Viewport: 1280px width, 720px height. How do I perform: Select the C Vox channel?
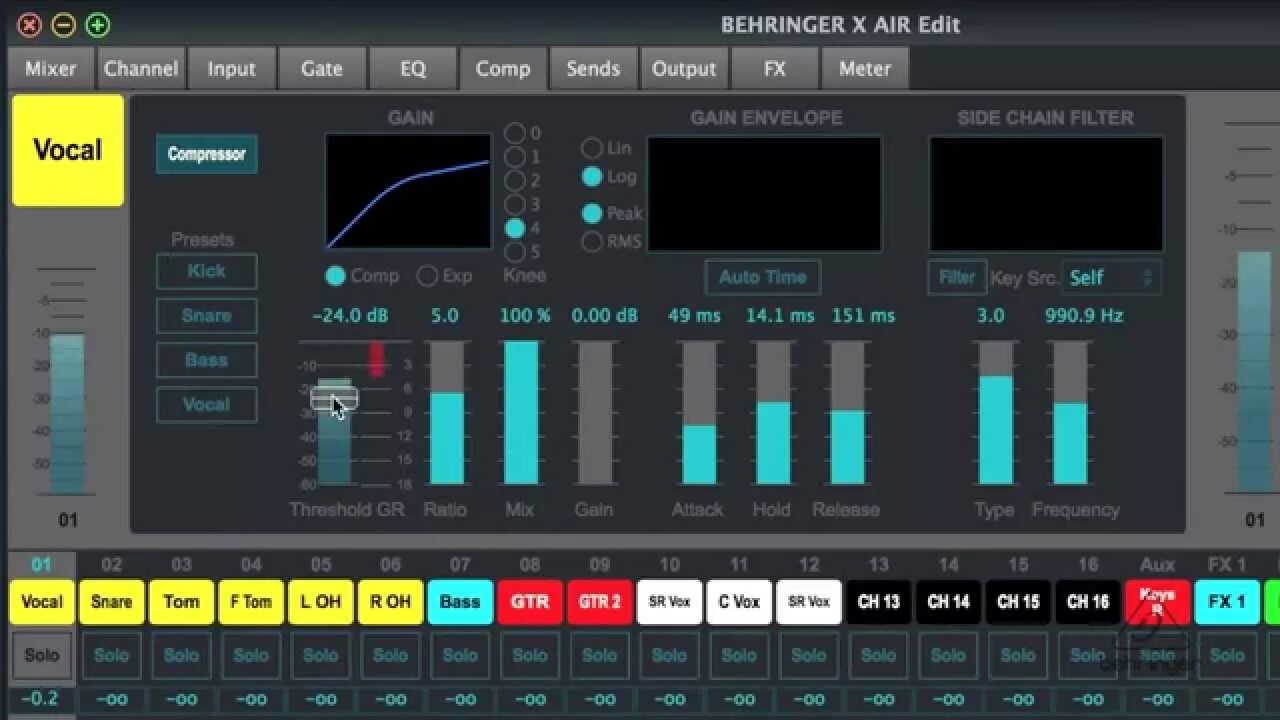739,602
